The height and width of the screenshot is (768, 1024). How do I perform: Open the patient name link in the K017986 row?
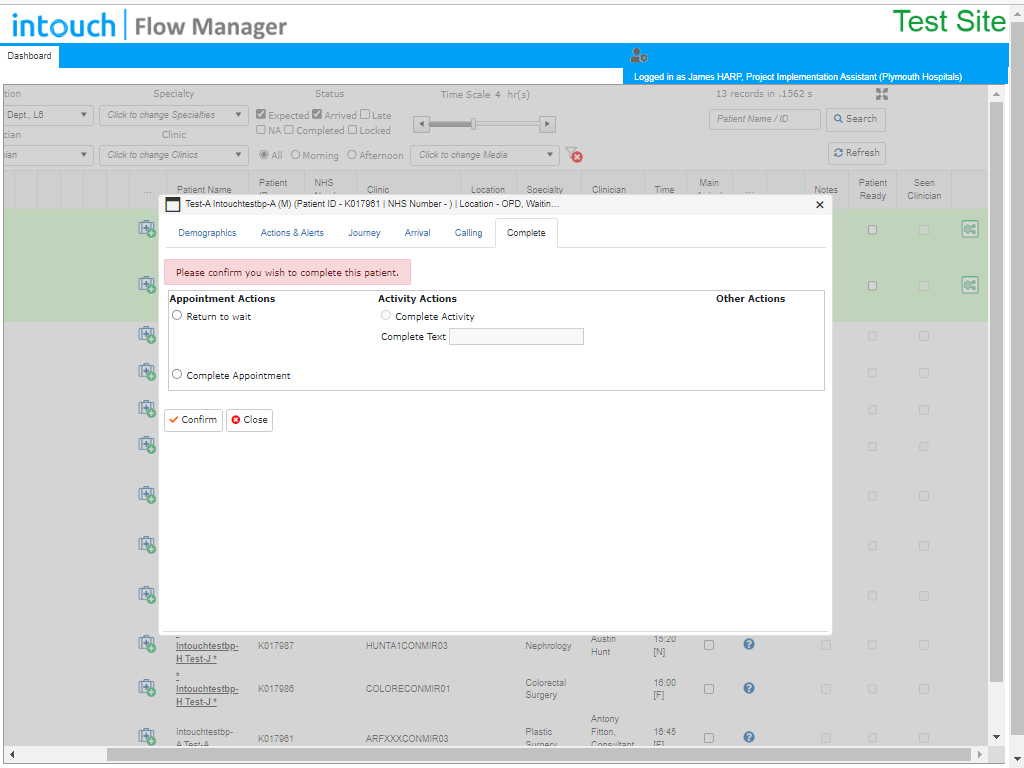click(x=207, y=695)
